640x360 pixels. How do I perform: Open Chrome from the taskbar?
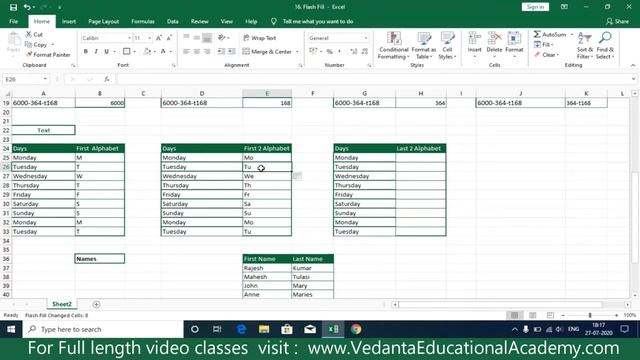(x=356, y=329)
